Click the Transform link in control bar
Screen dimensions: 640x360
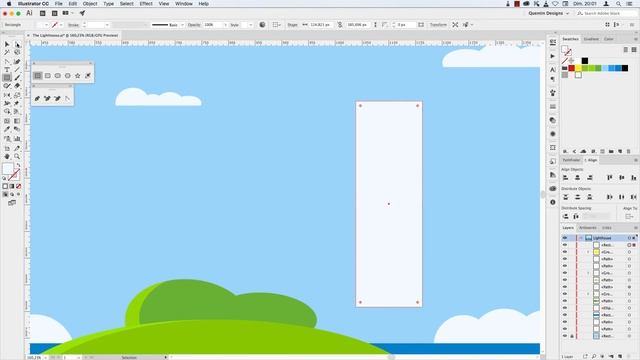pyautogui.click(x=438, y=25)
